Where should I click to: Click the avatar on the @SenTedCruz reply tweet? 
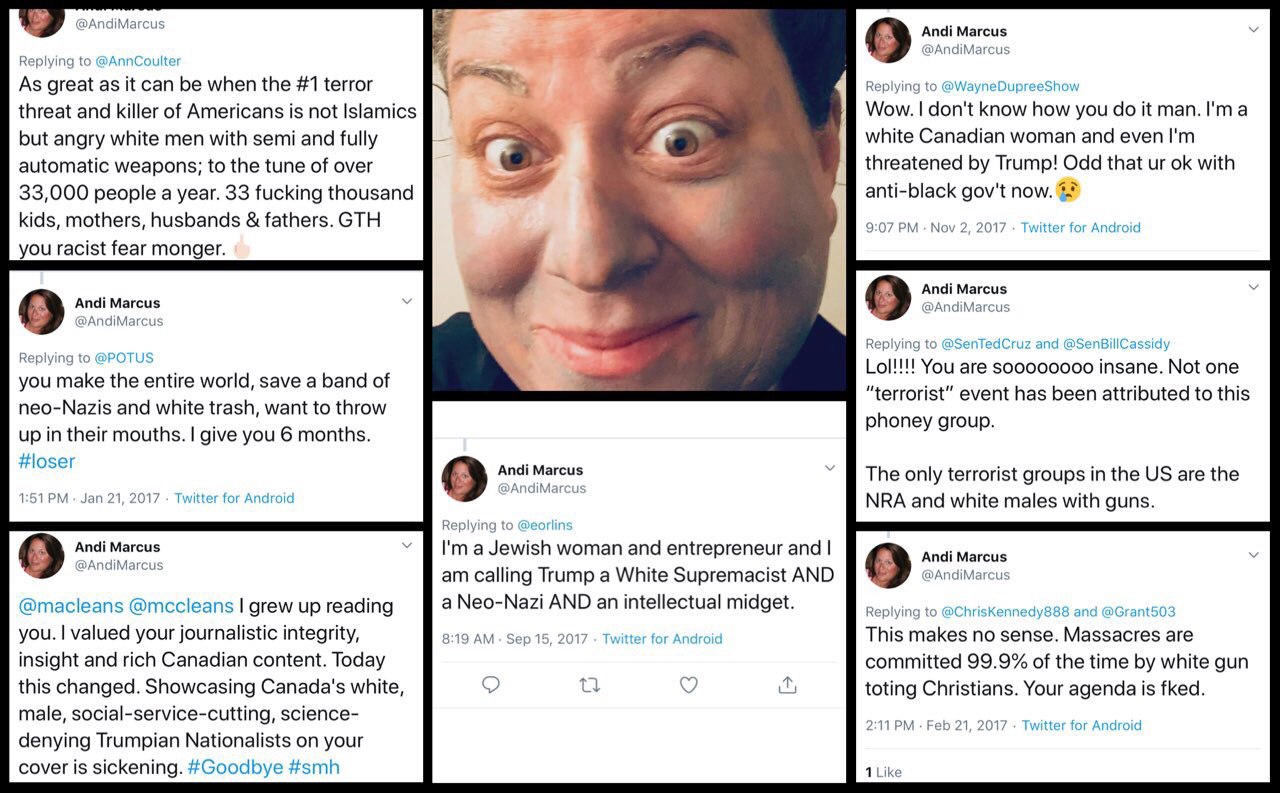coord(888,298)
